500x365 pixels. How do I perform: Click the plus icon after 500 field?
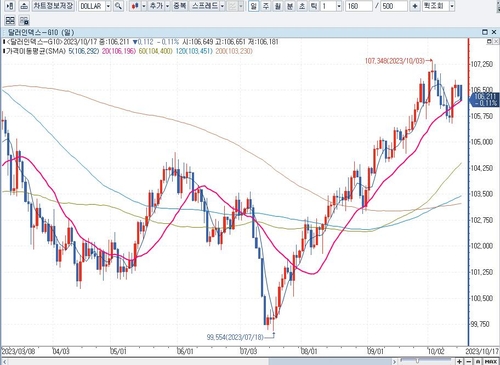414,6
